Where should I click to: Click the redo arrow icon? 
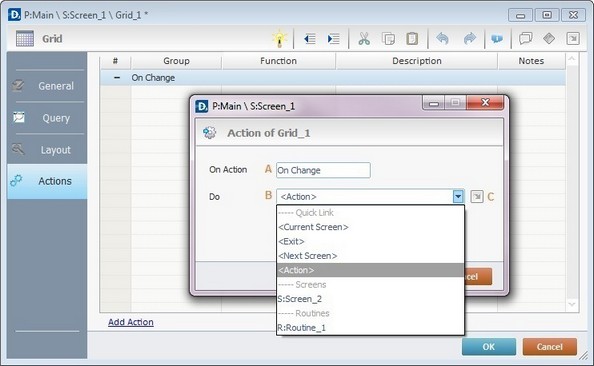(469, 39)
